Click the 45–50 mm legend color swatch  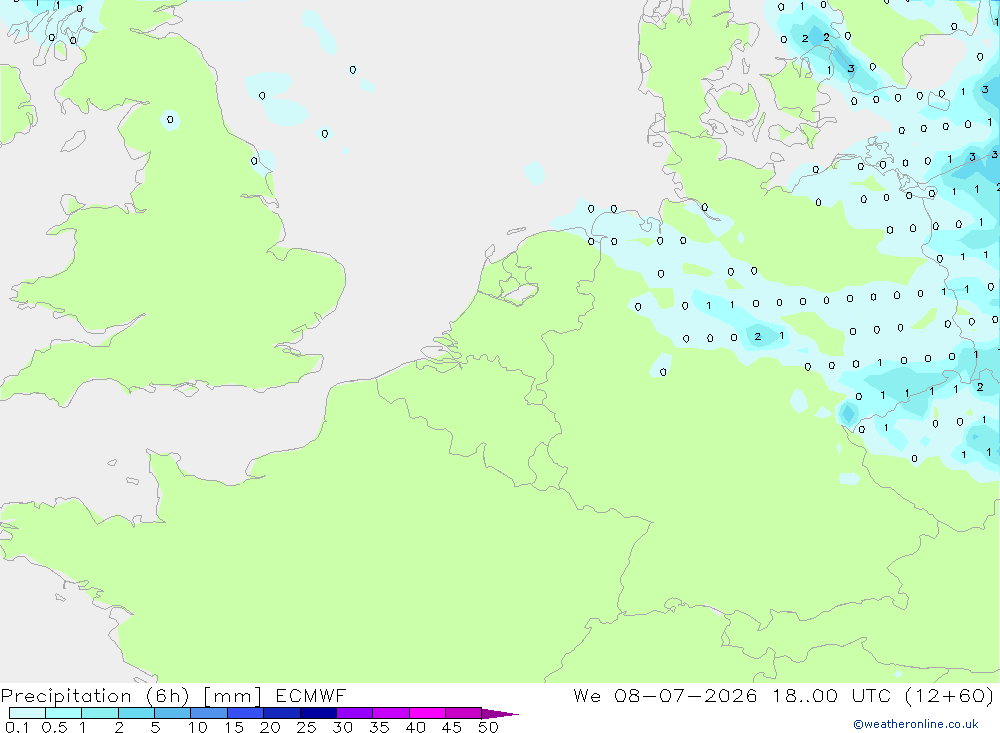pyautogui.click(x=464, y=713)
